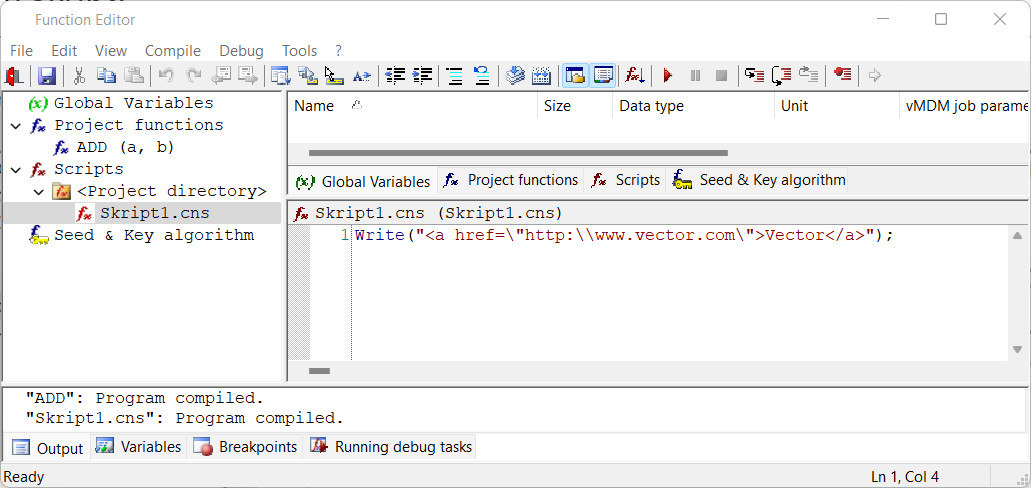The width and height of the screenshot is (1031, 488).
Task: Switch to Global Variables tab
Action: 364,182
